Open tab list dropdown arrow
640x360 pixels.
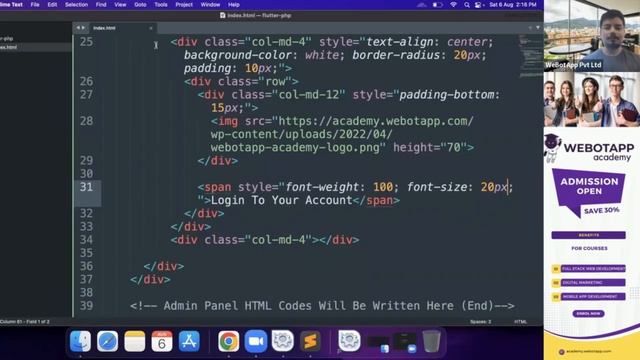(538, 28)
